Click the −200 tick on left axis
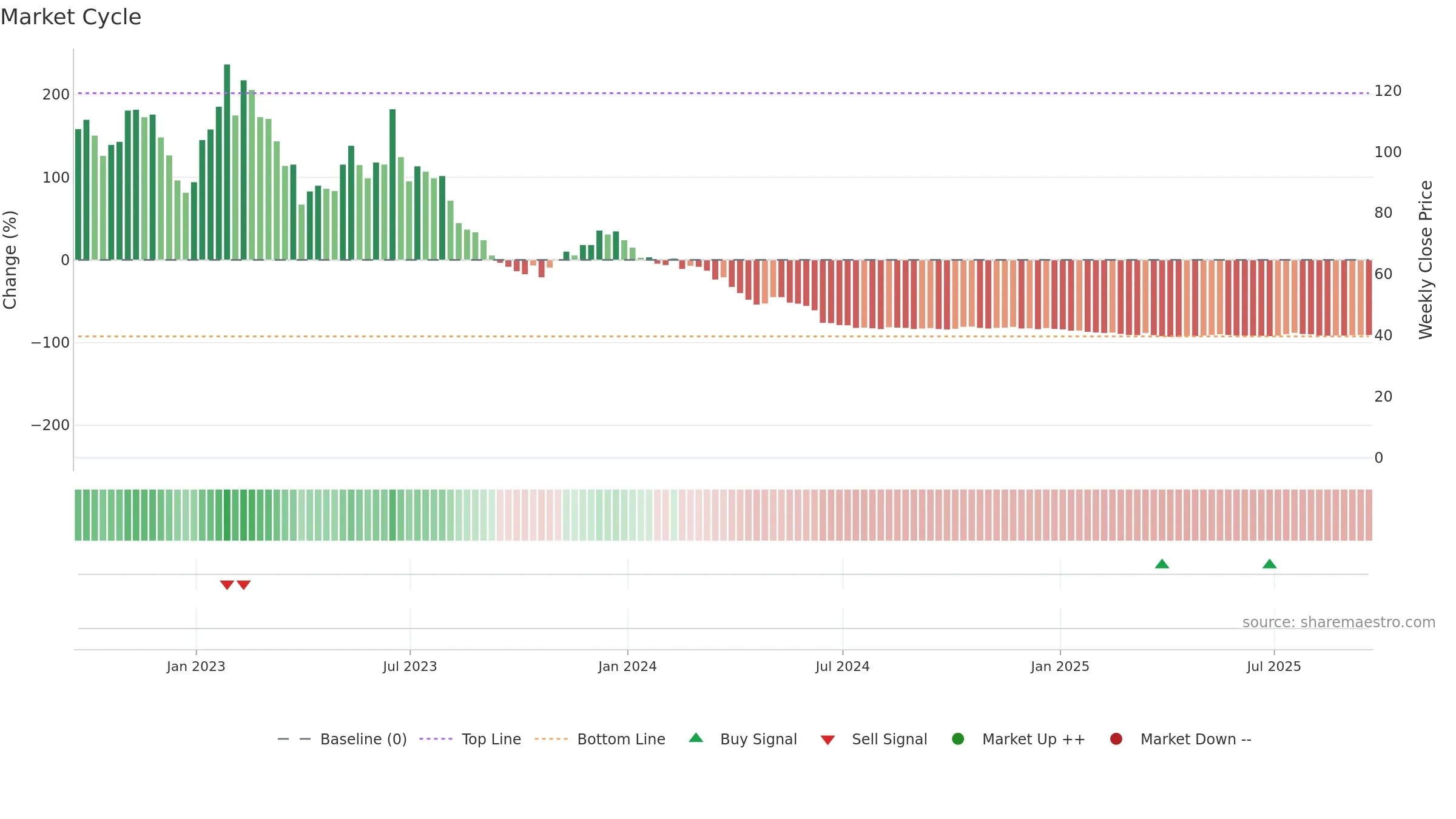Image resolution: width=1456 pixels, height=819 pixels. (50, 425)
